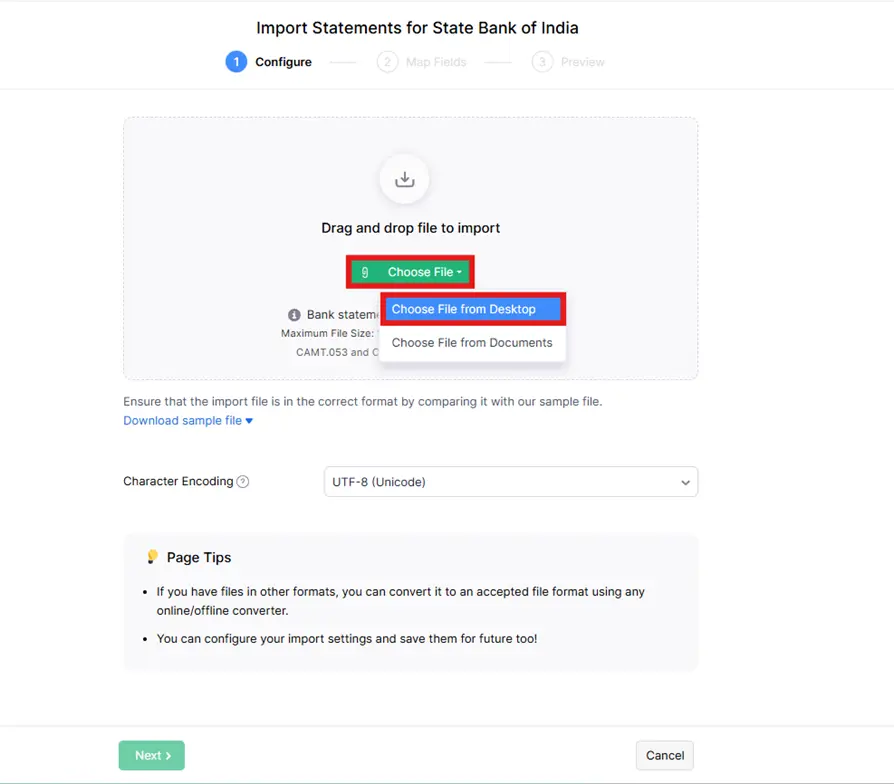This screenshot has height=784, width=894.
Task: Click the Configure step label
Action: pos(283,62)
